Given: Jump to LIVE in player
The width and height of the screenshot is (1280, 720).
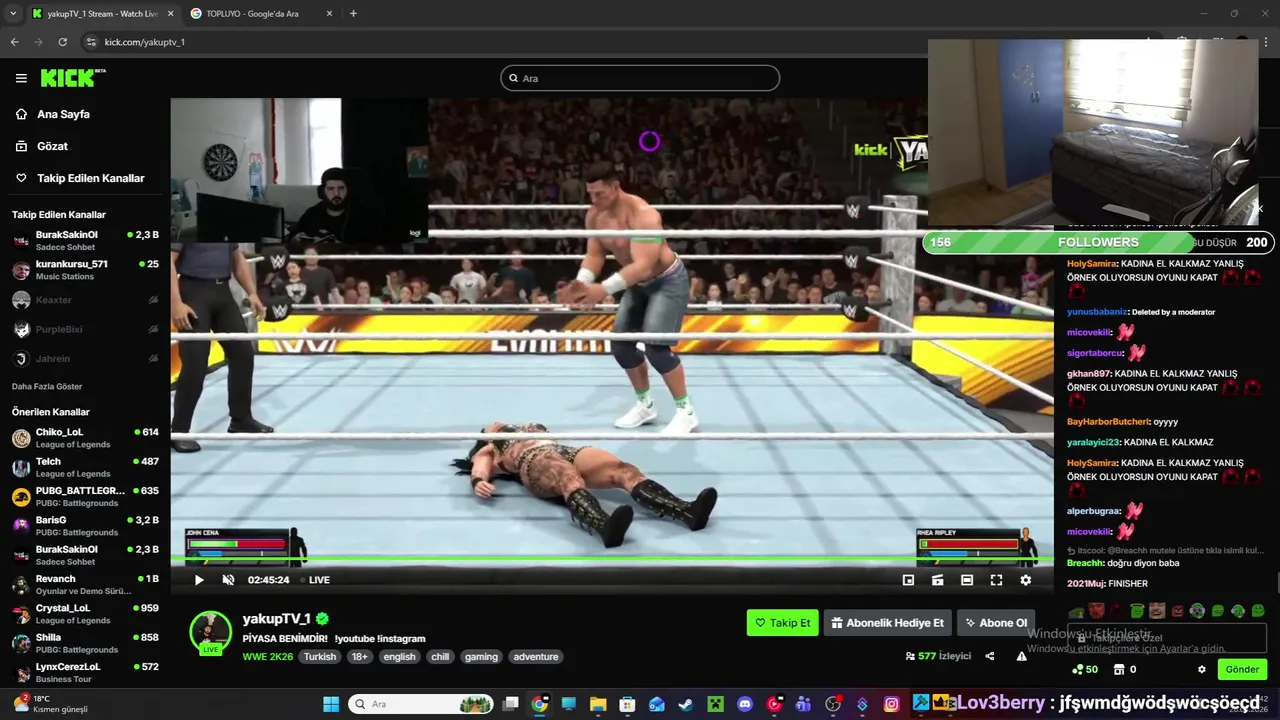Looking at the screenshot, I should click(314, 580).
